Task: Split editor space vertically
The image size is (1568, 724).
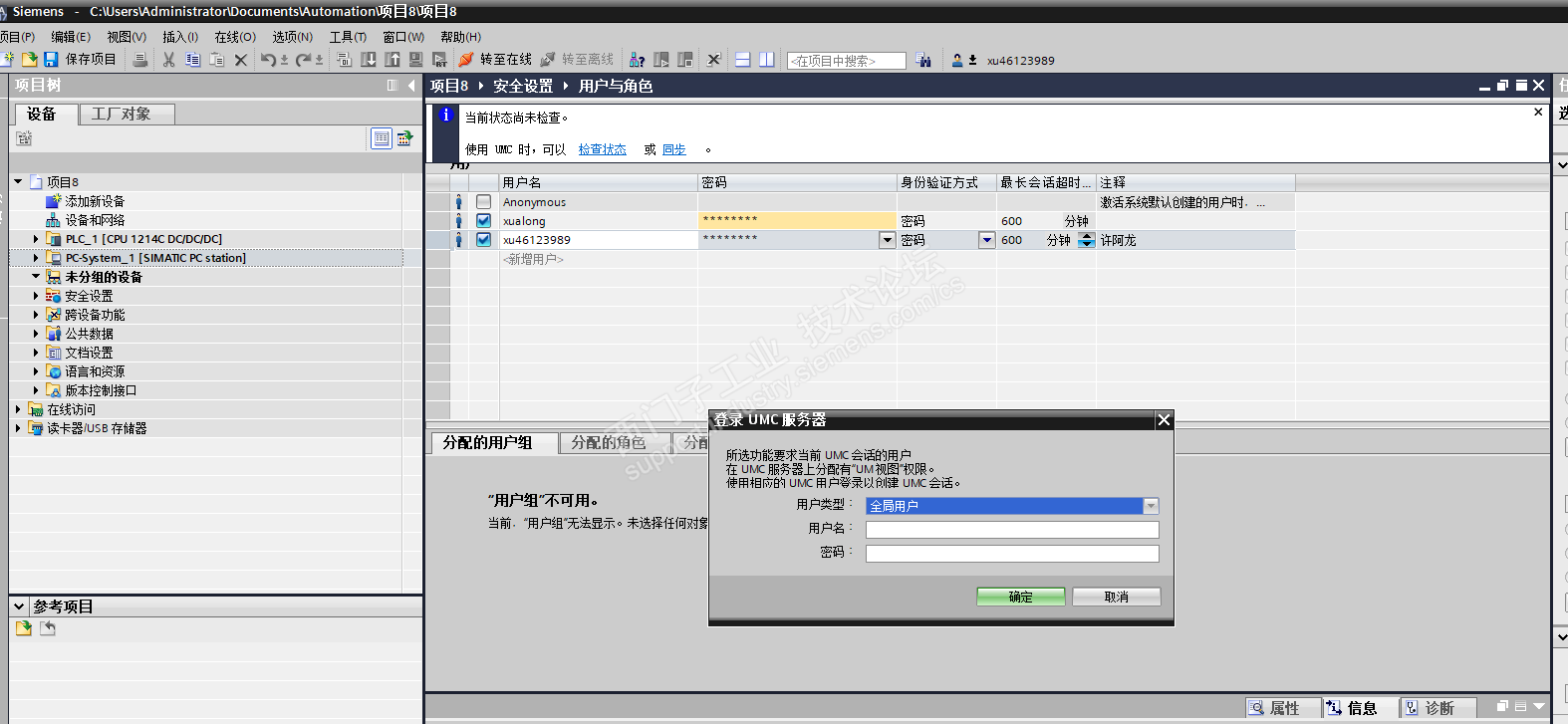Action: (x=766, y=60)
